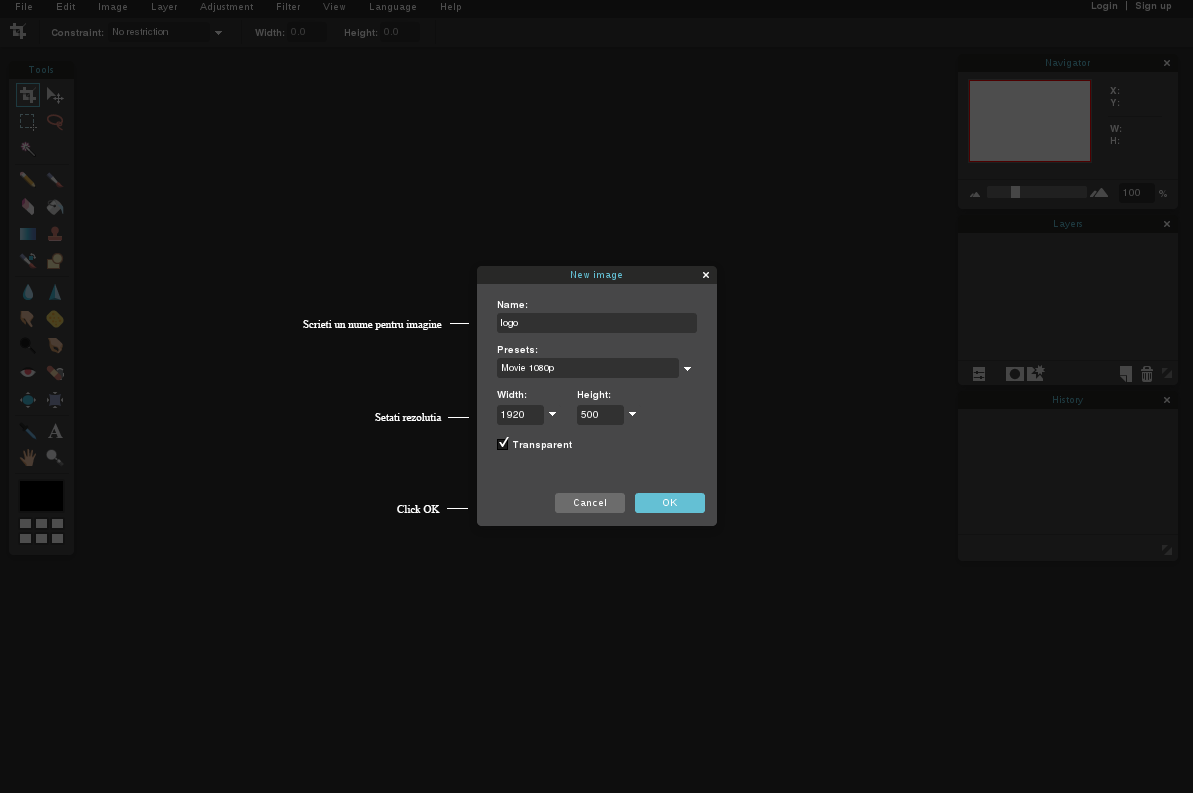Select the Smudge finger tool

[27, 319]
